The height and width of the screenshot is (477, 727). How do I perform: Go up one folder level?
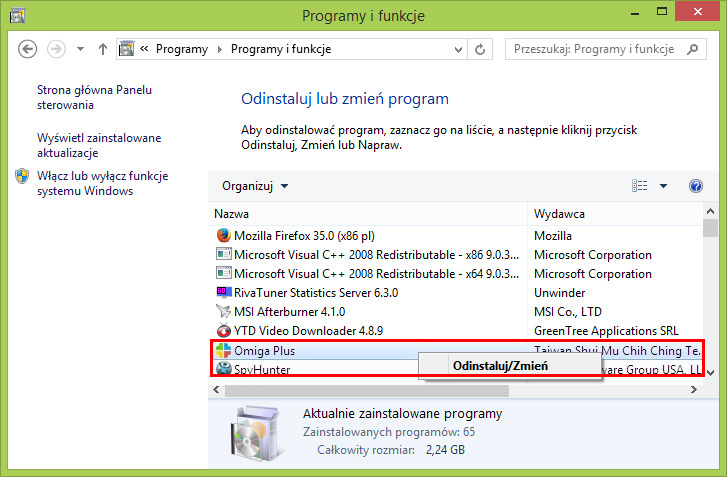pos(103,49)
